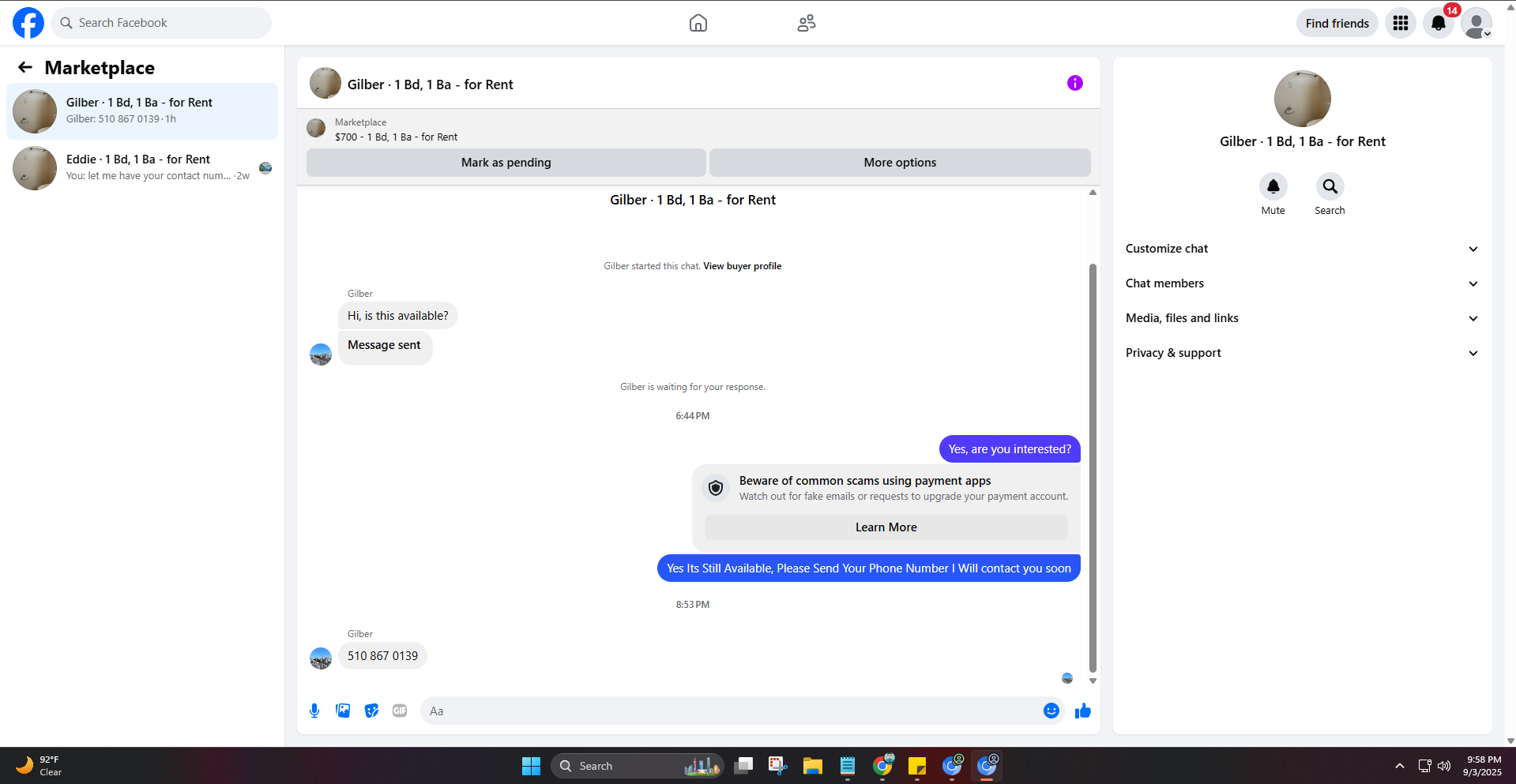1516x784 pixels.
Task: Click the 'Message sent' bubble
Action: click(385, 347)
